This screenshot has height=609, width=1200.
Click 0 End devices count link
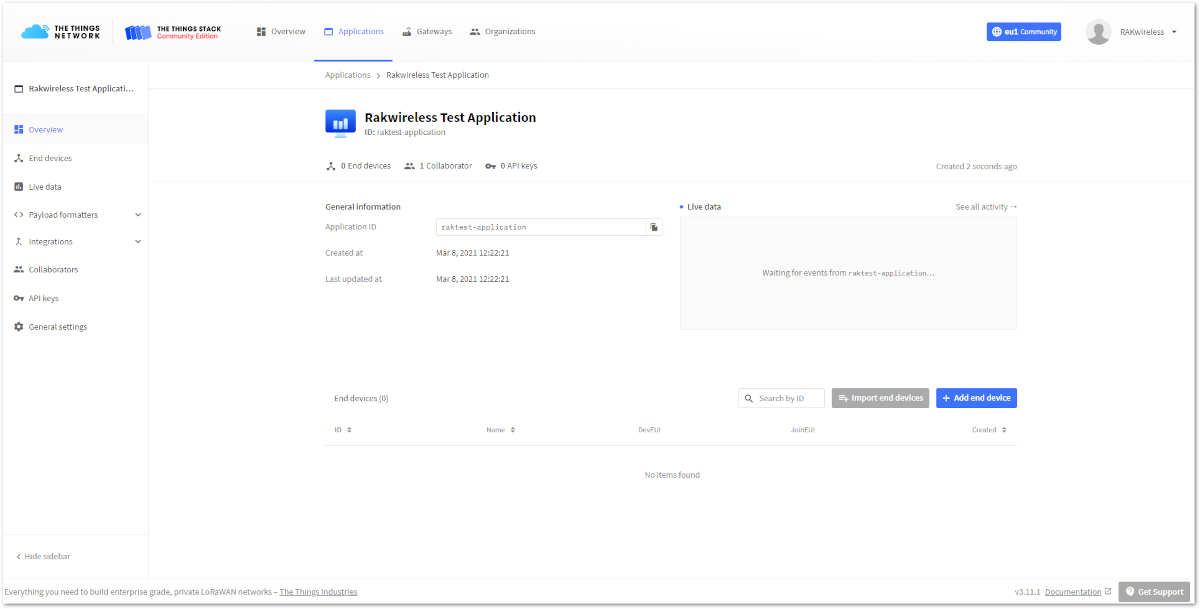[358, 166]
